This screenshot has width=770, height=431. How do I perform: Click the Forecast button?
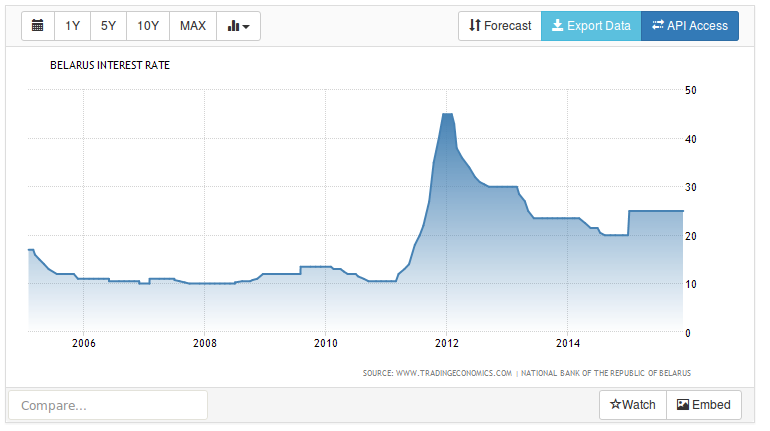point(500,26)
